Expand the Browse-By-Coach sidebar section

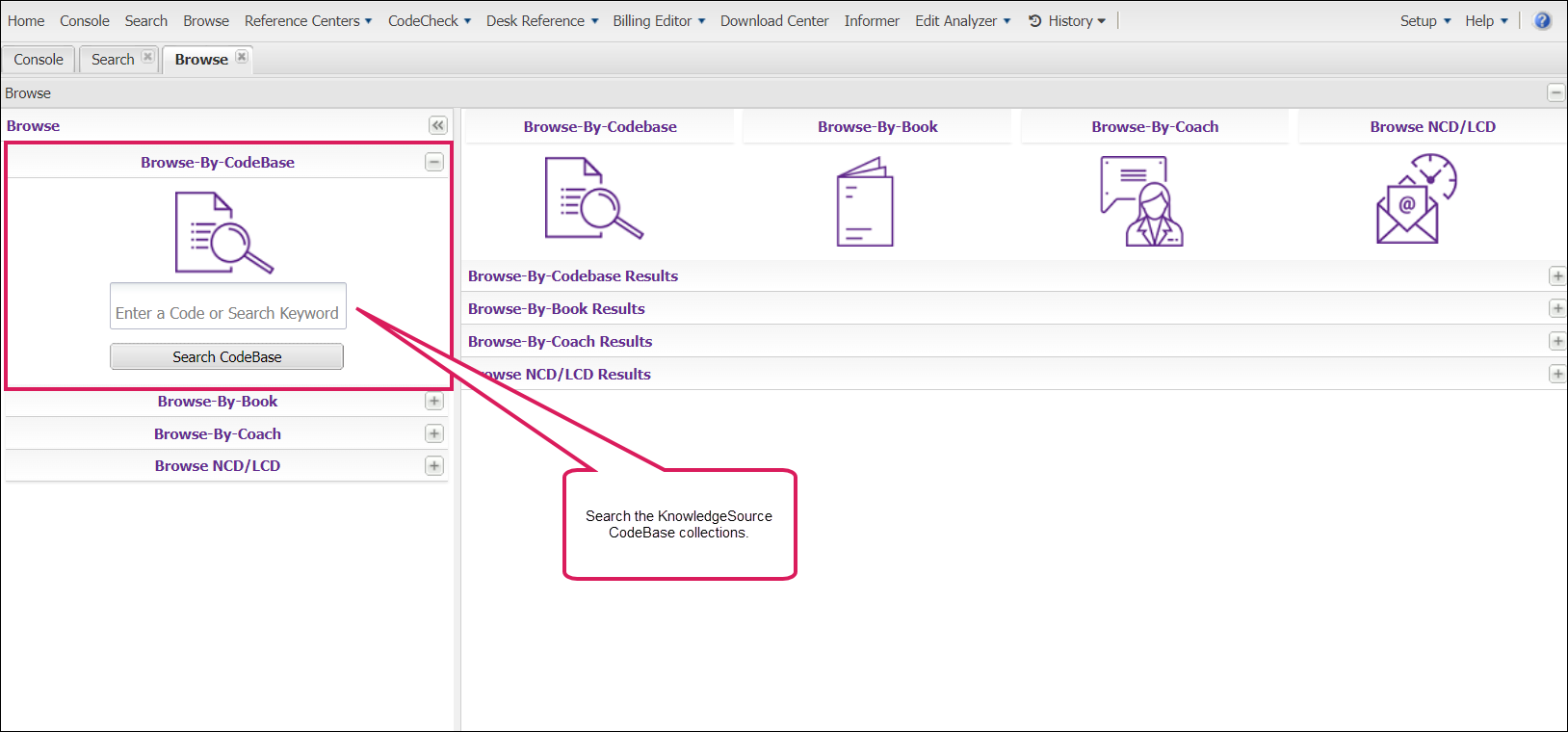434,433
